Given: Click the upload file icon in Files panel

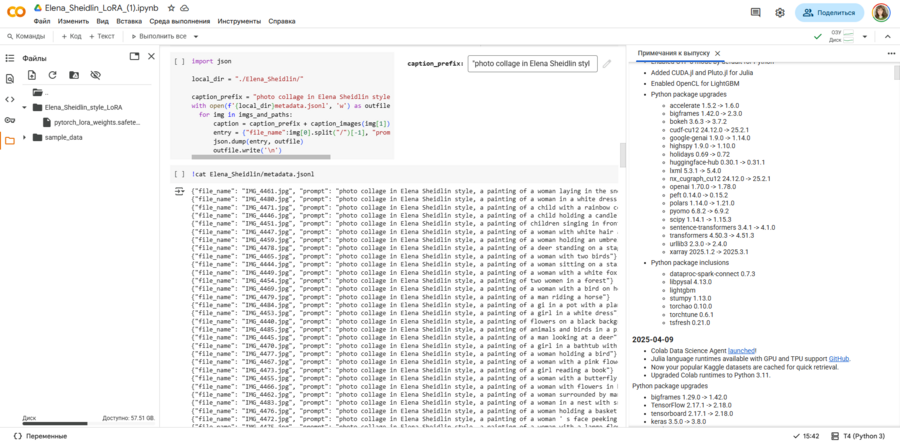Looking at the screenshot, I should click(32, 75).
